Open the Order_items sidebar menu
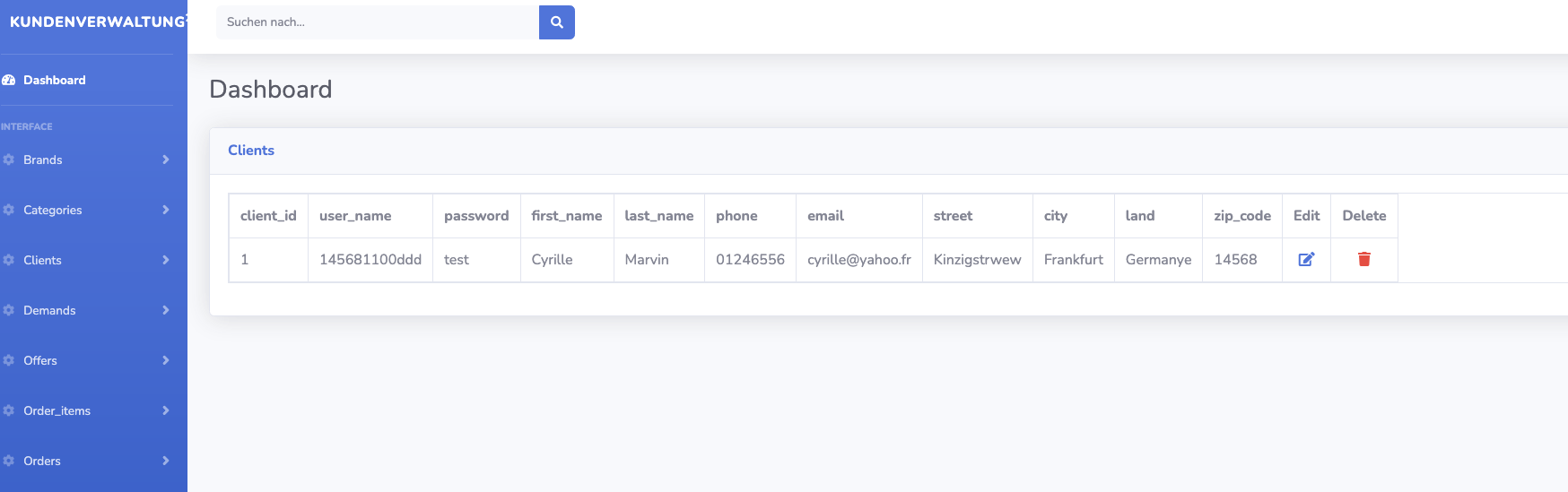The image size is (1568, 492). click(87, 410)
